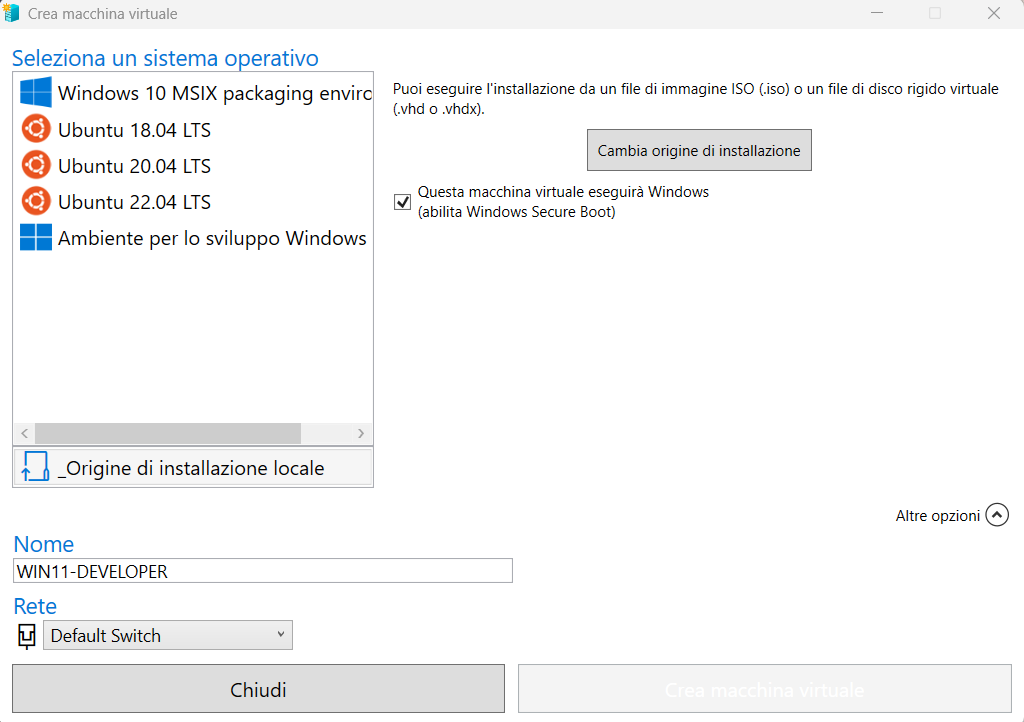
Task: Collapse the Altre opzioni section
Action: click(996, 515)
